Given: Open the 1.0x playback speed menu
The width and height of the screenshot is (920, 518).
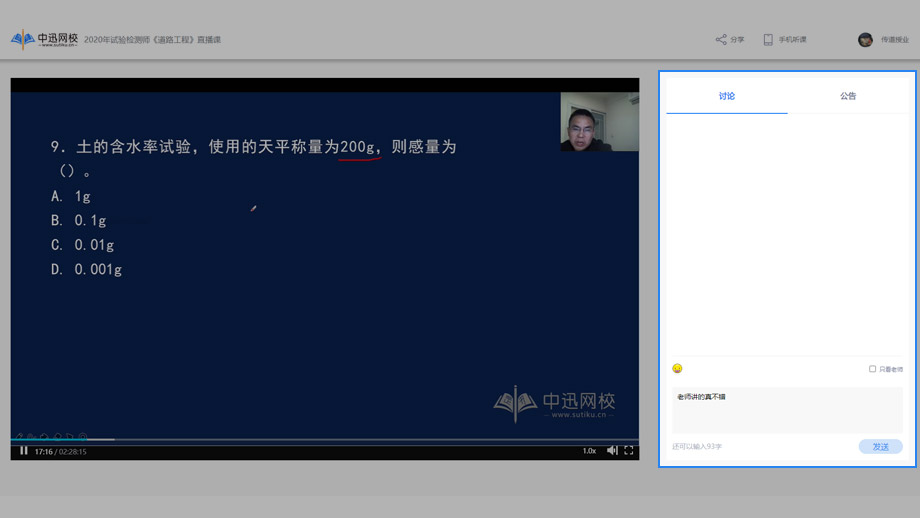Looking at the screenshot, I should tap(589, 451).
